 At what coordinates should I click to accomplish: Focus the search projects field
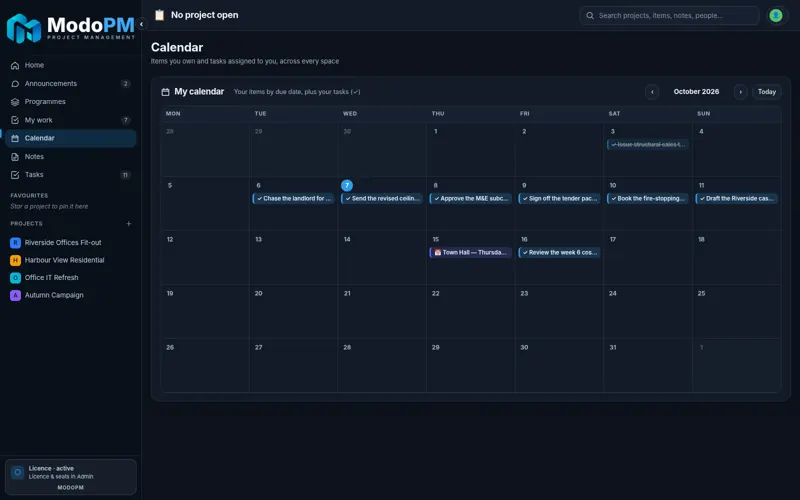[x=669, y=15]
